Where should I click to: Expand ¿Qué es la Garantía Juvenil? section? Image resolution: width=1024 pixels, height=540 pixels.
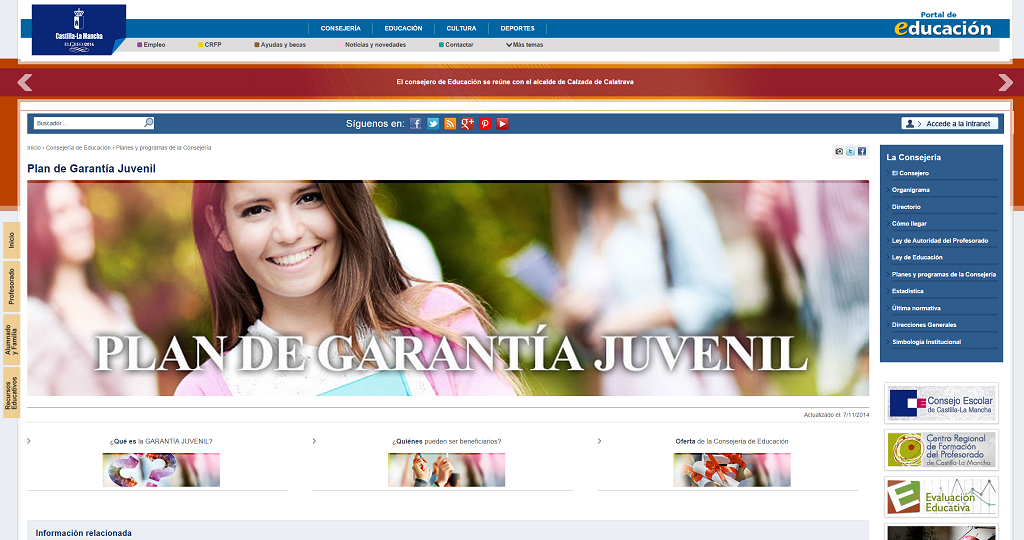[x=161, y=441]
